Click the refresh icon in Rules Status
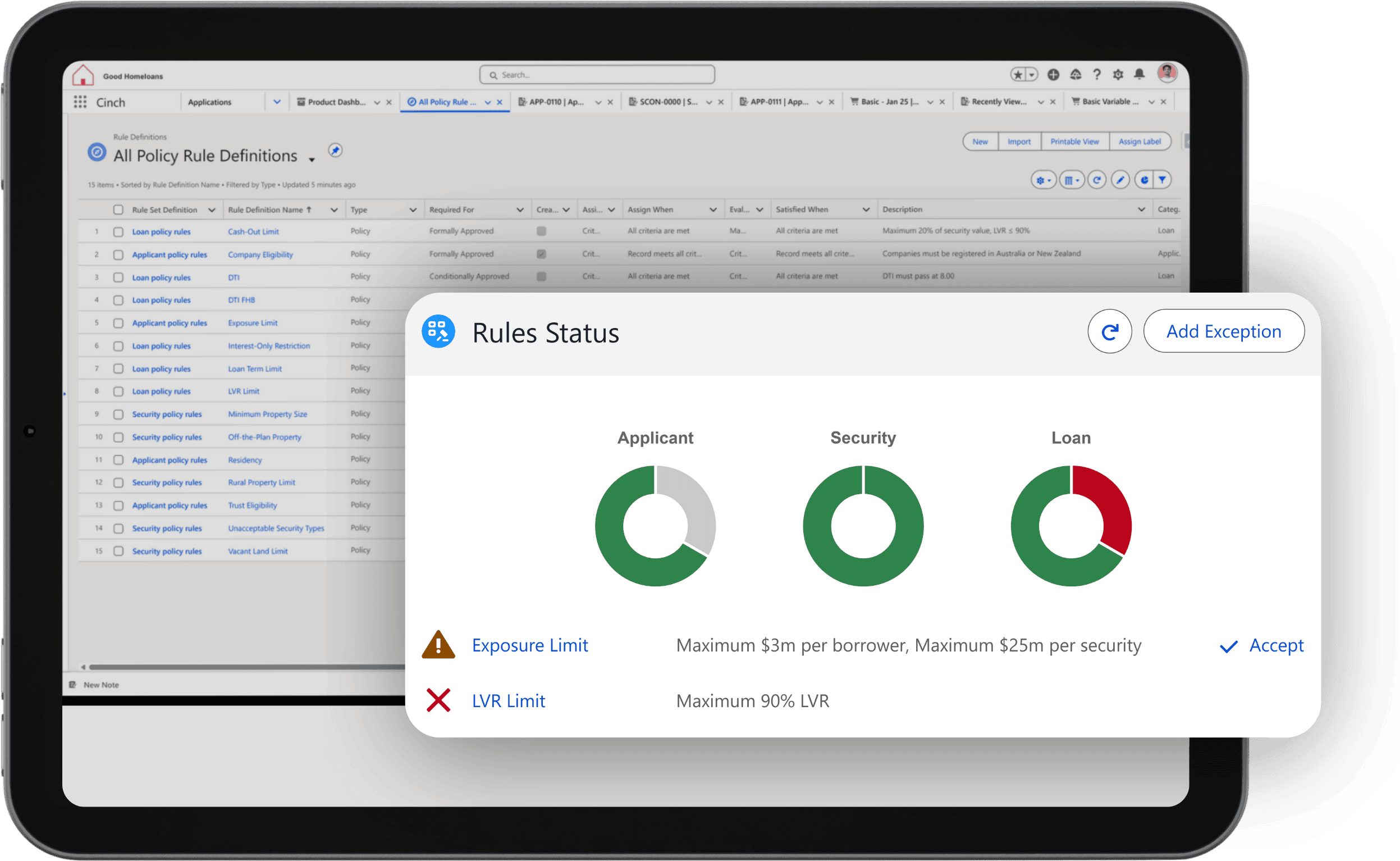Viewport: 1400px width, 861px height. click(x=1109, y=331)
